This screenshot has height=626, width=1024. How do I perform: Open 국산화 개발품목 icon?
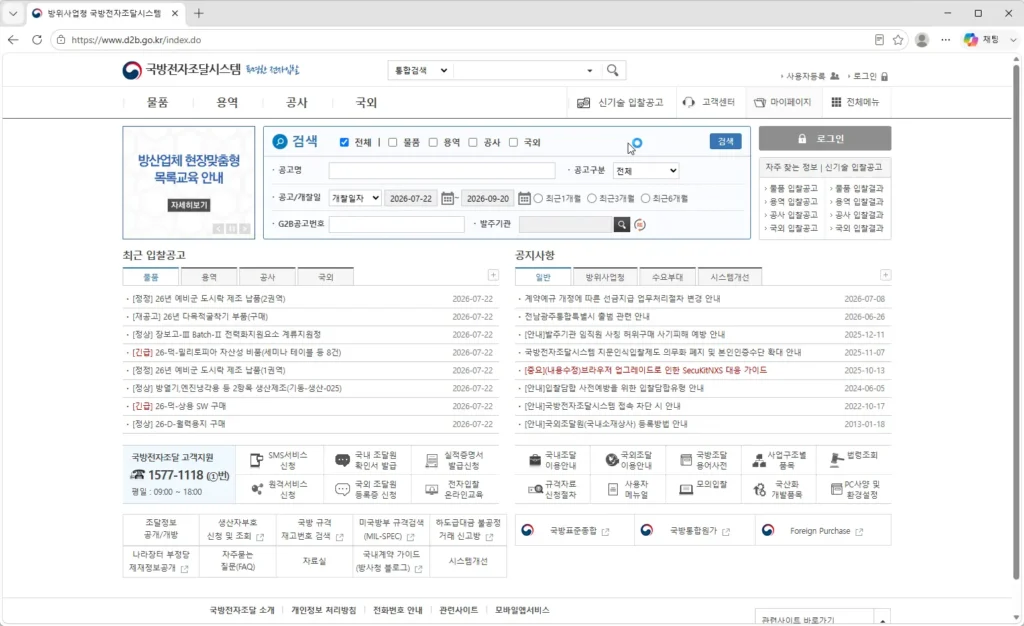(760, 489)
